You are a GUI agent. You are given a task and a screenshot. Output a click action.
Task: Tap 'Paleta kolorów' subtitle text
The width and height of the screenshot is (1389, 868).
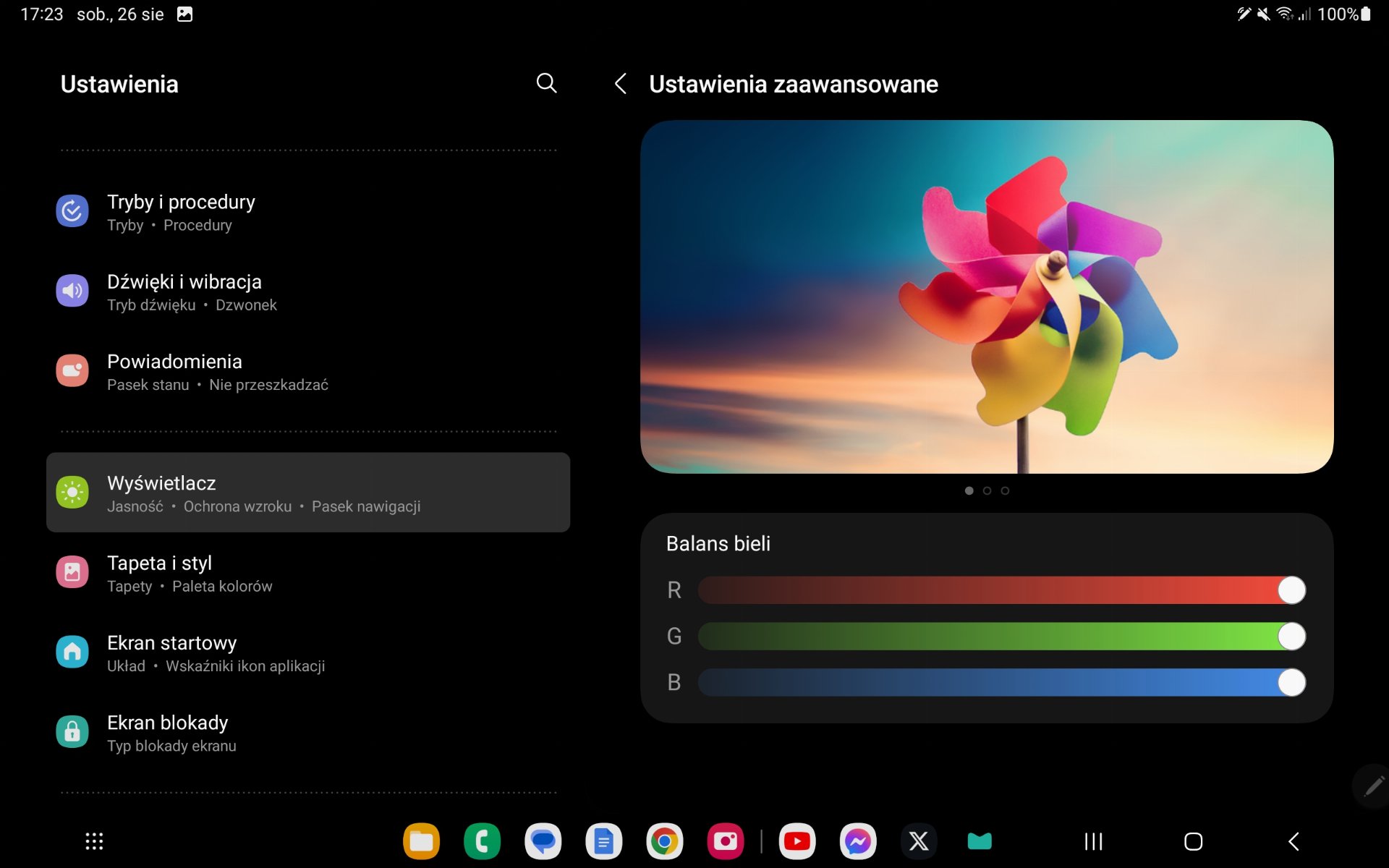[222, 587]
